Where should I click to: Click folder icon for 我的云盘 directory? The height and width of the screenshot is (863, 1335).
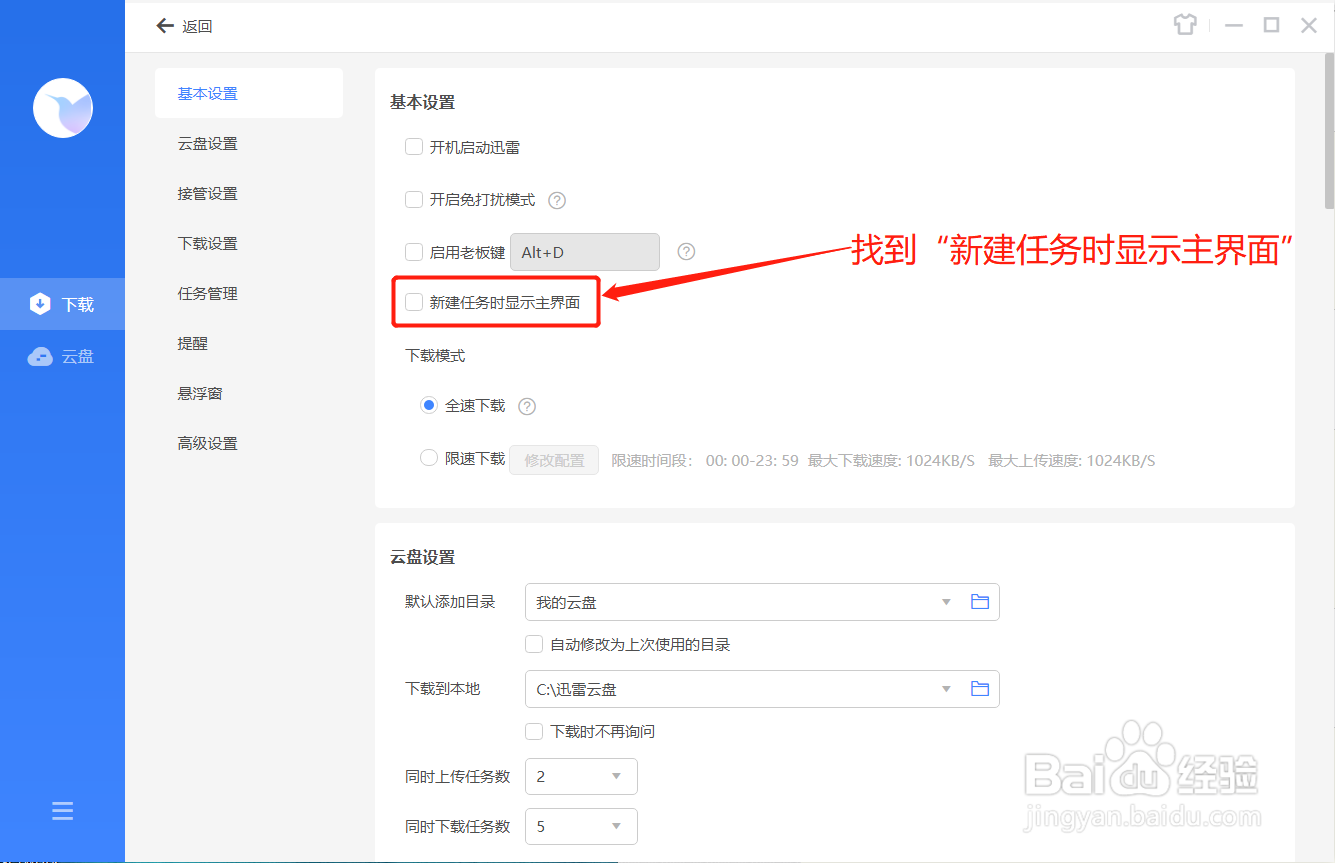[x=980, y=602]
